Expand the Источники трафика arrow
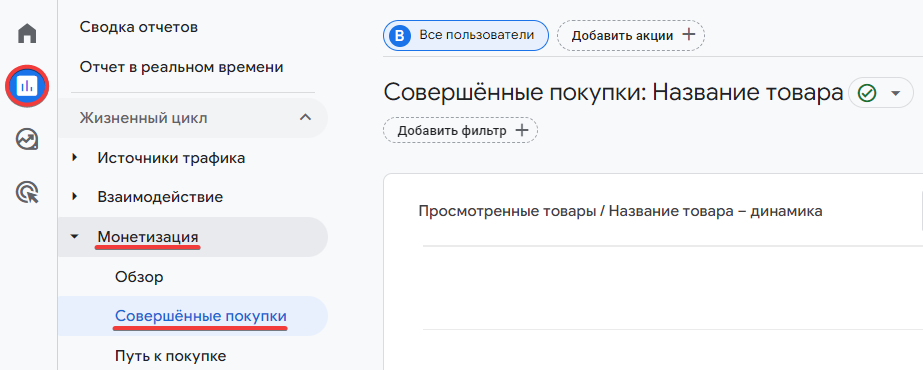Screen dimensions: 923x370 (74, 158)
